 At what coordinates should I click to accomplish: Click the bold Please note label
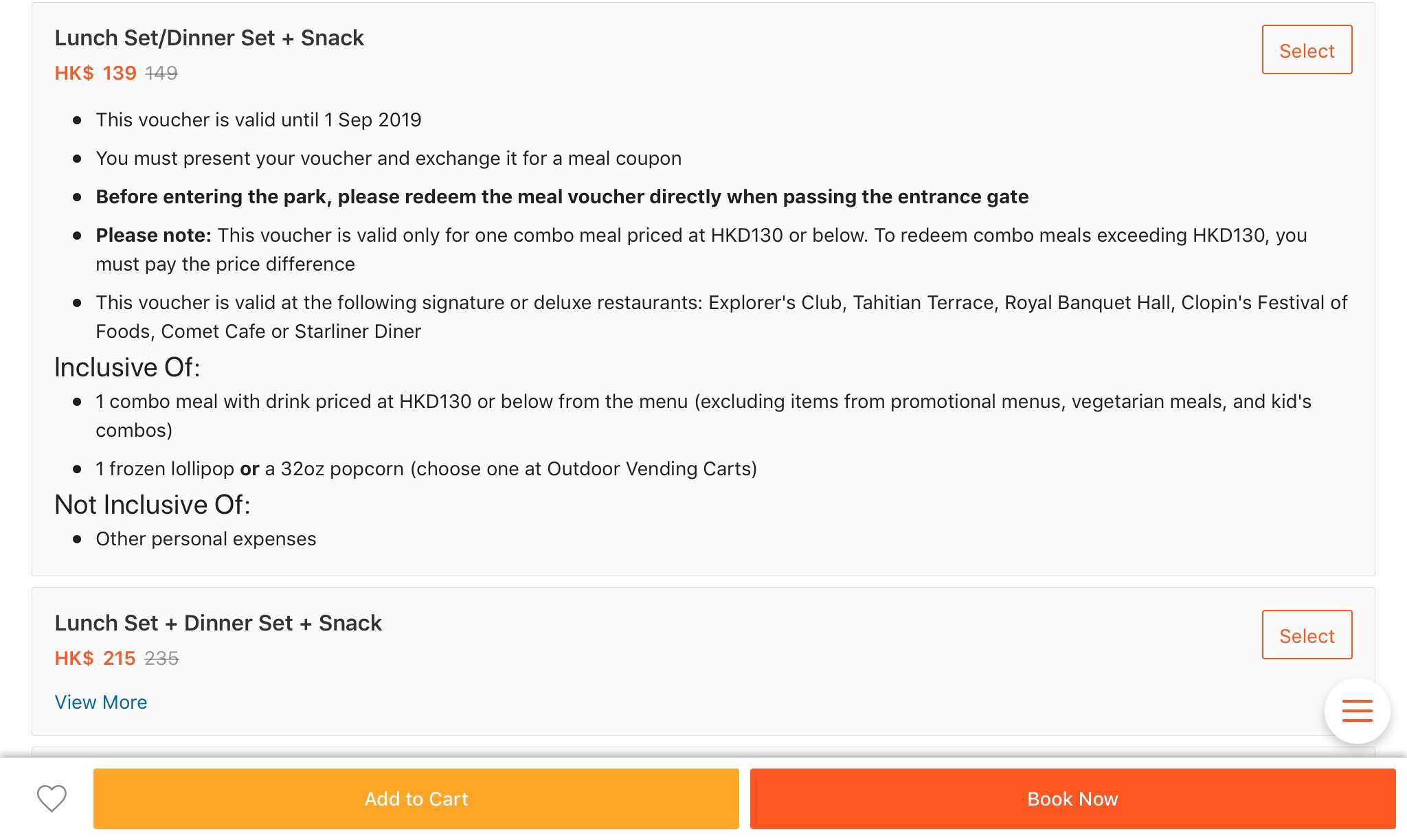click(x=153, y=235)
